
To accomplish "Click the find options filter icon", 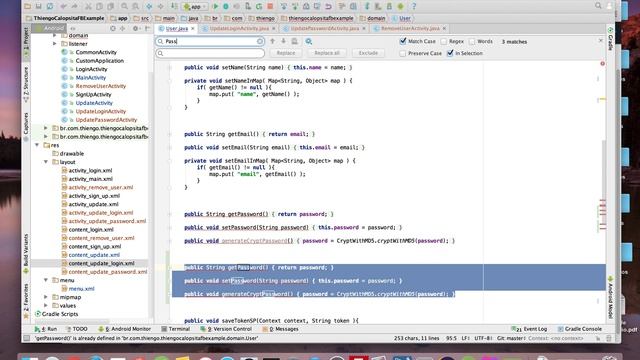I will pos(309,41).
